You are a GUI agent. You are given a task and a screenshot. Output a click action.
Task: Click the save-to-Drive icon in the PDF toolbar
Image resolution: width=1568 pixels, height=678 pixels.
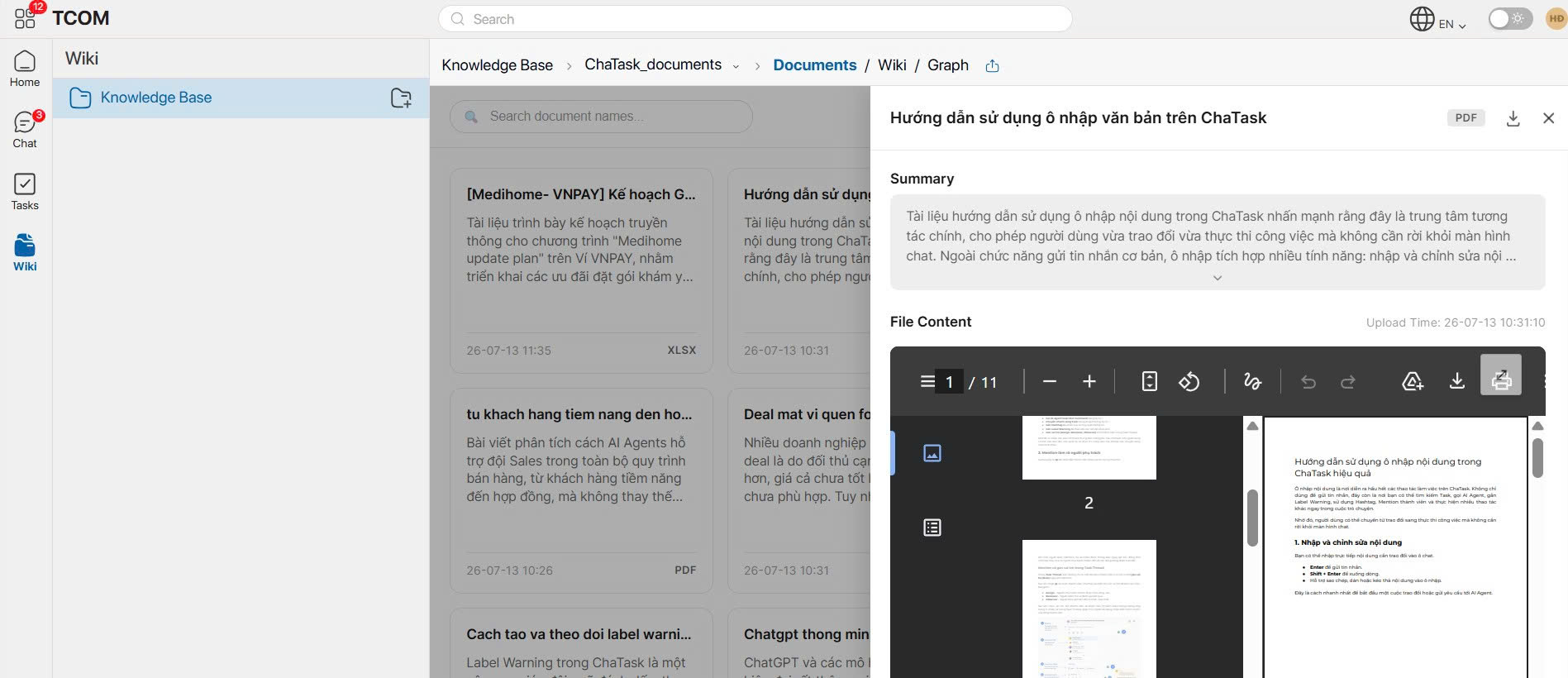[1413, 381]
